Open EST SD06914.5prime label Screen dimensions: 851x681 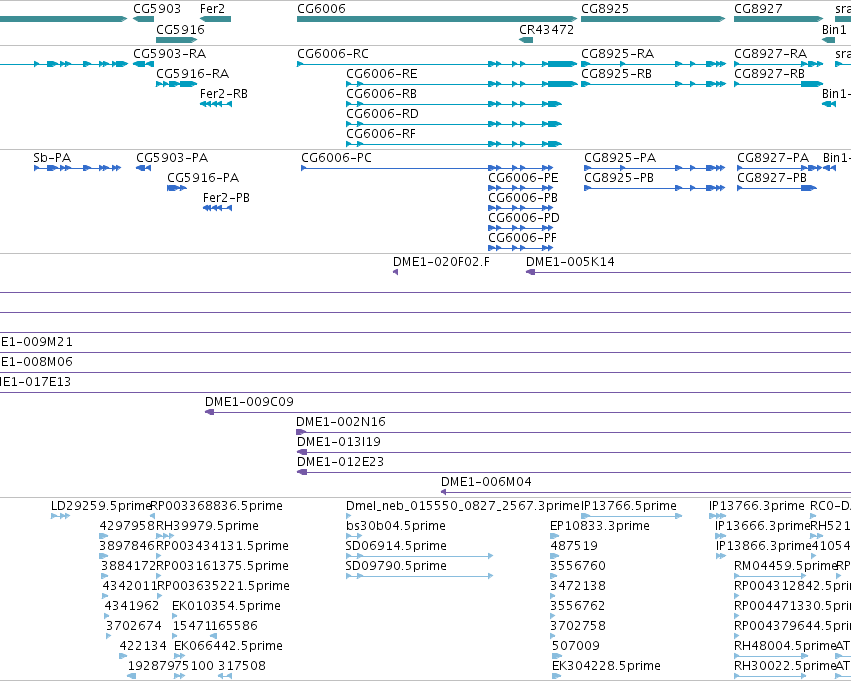click(x=396, y=546)
